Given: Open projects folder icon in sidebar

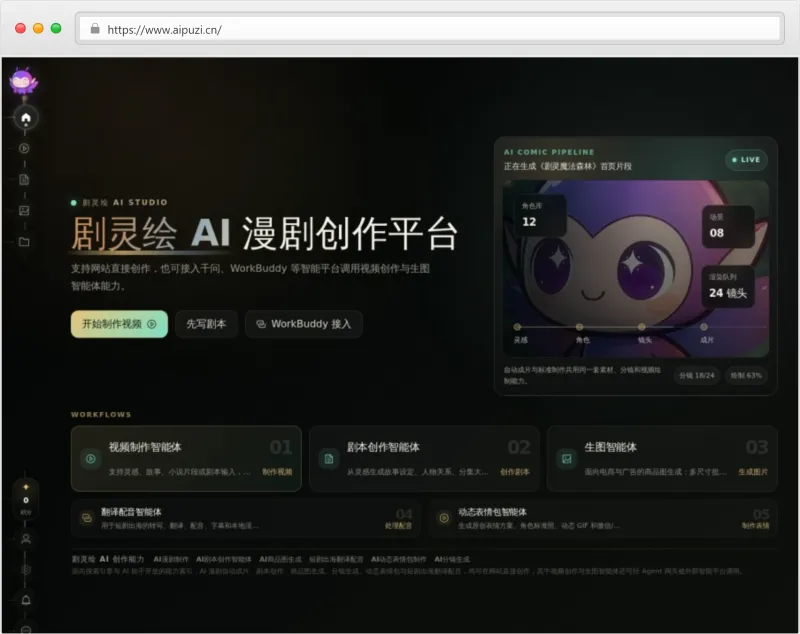Looking at the screenshot, I should [x=24, y=242].
